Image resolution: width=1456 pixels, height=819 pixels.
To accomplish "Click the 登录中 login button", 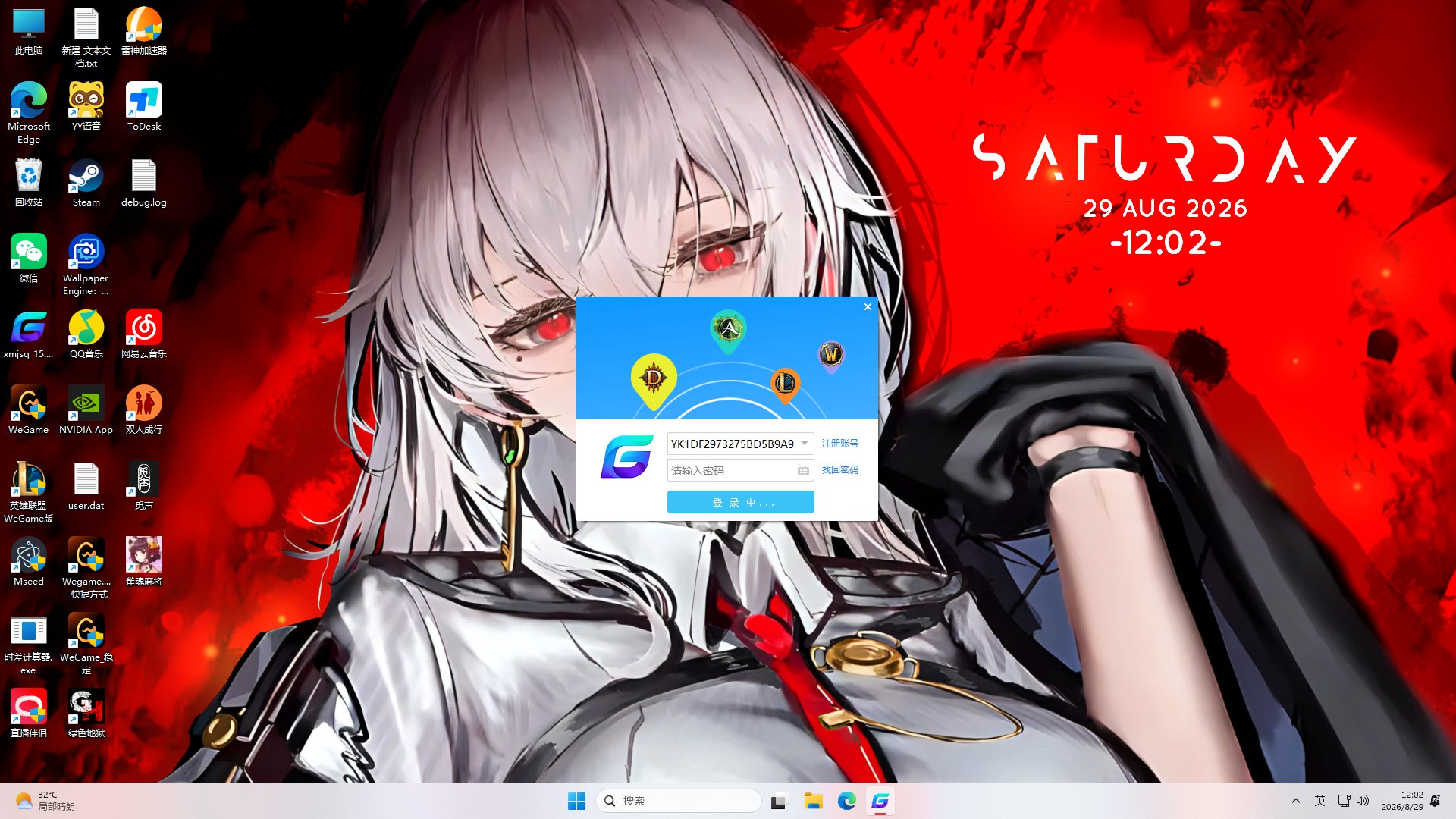I will [x=741, y=502].
